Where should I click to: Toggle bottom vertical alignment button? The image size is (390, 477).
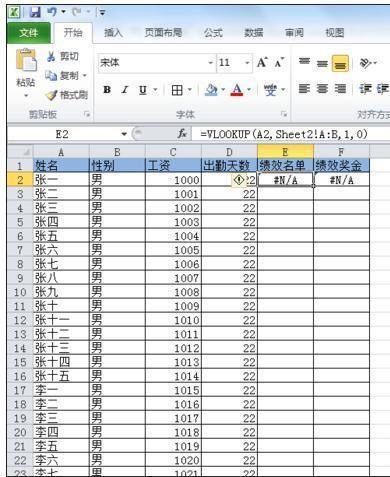pyautogui.click(x=340, y=63)
